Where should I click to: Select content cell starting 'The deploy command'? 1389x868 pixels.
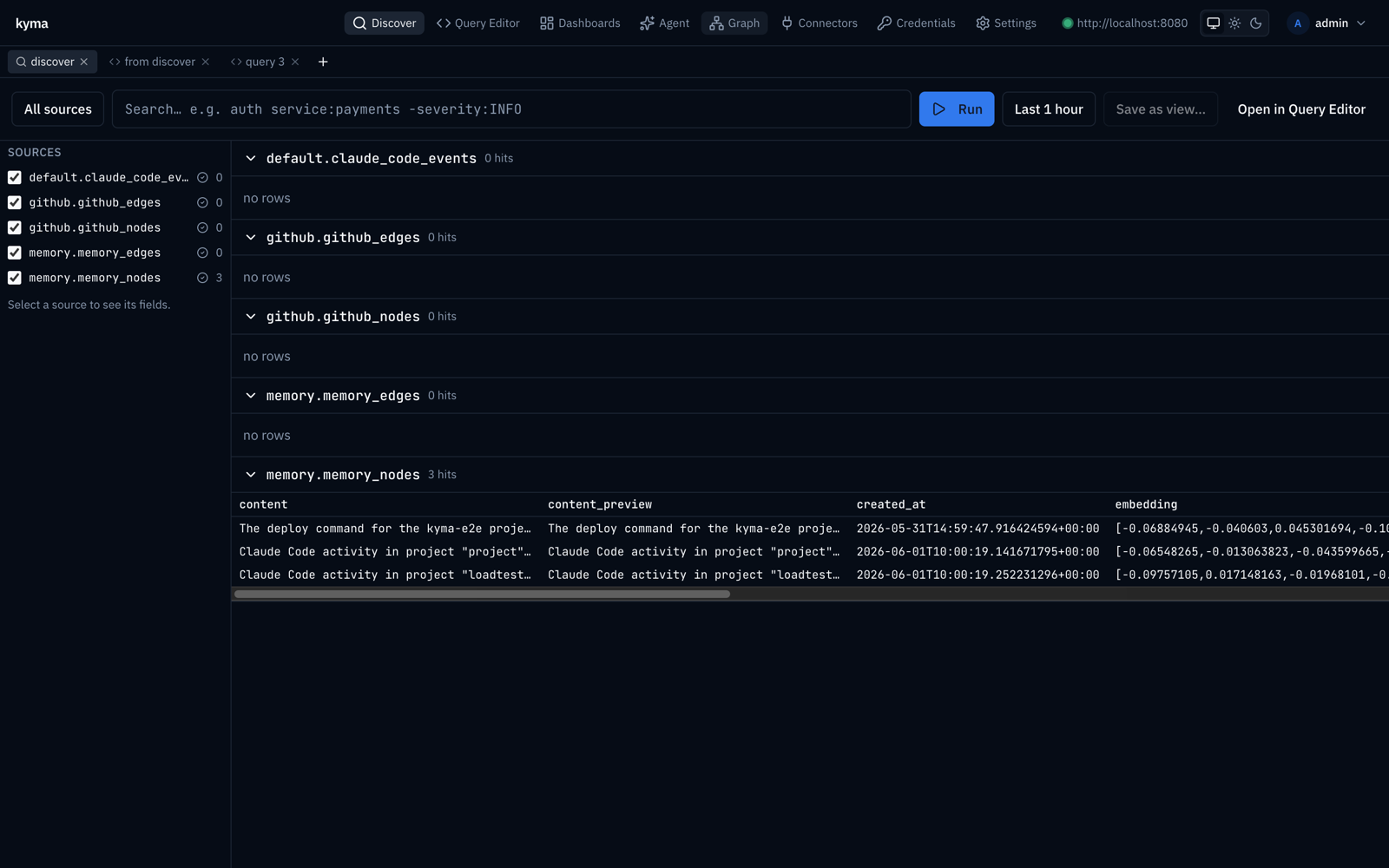click(x=385, y=529)
